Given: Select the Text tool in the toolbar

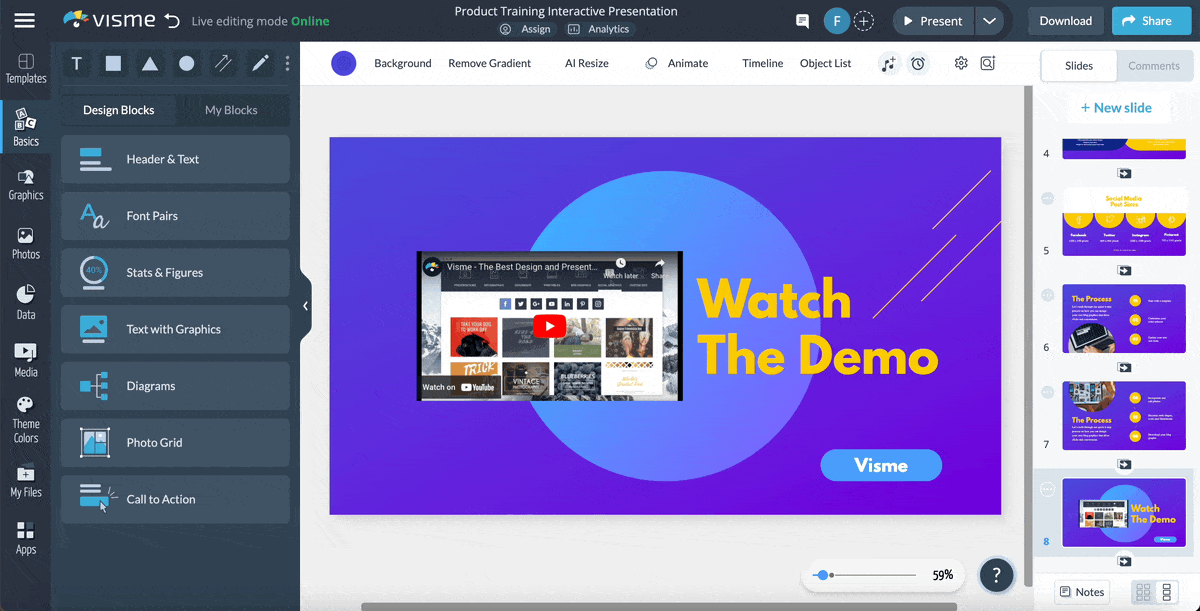Looking at the screenshot, I should click(x=76, y=63).
